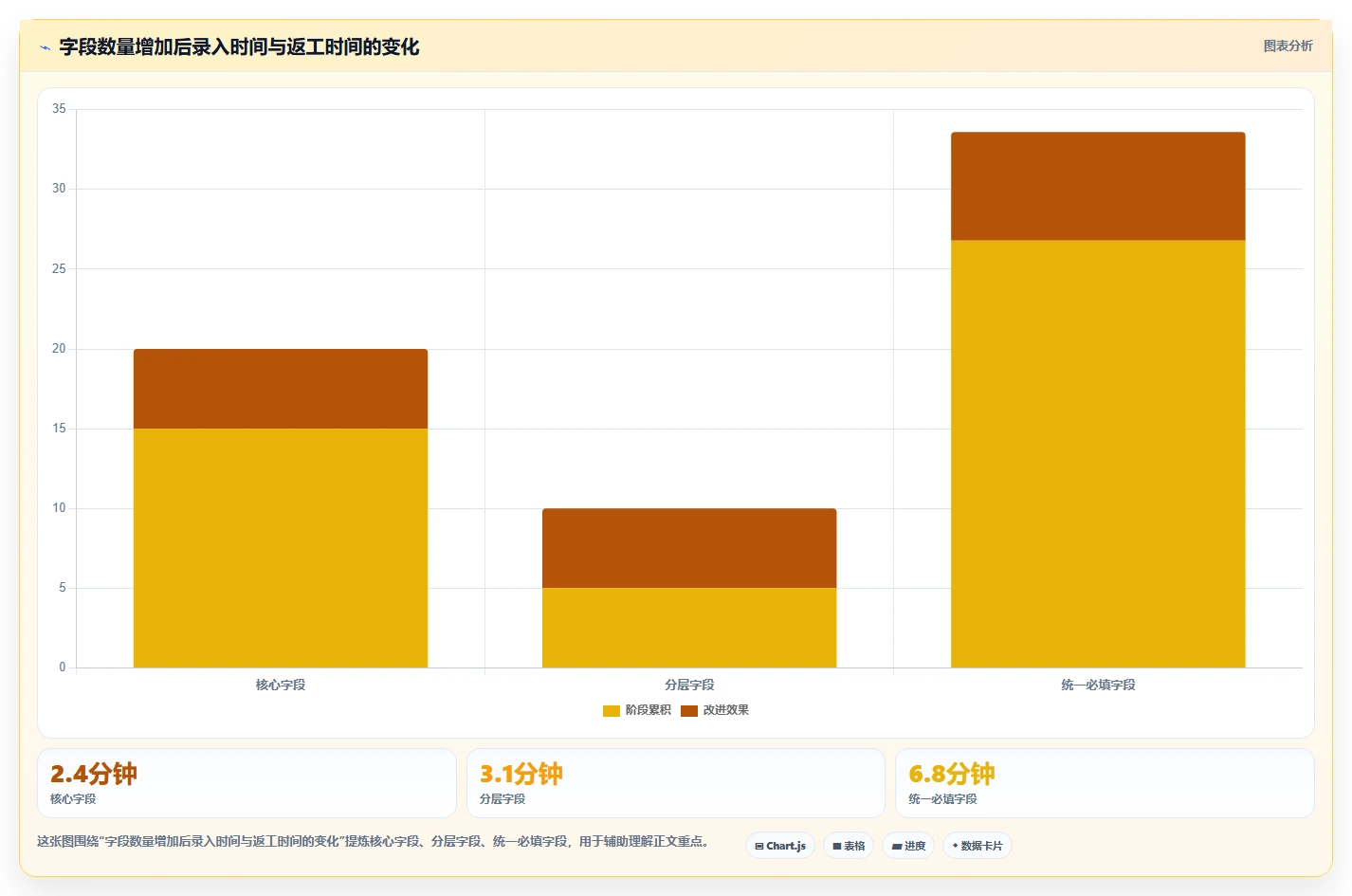Click the lightning icon beside the chart title
The image size is (1352, 896).
pos(45,47)
